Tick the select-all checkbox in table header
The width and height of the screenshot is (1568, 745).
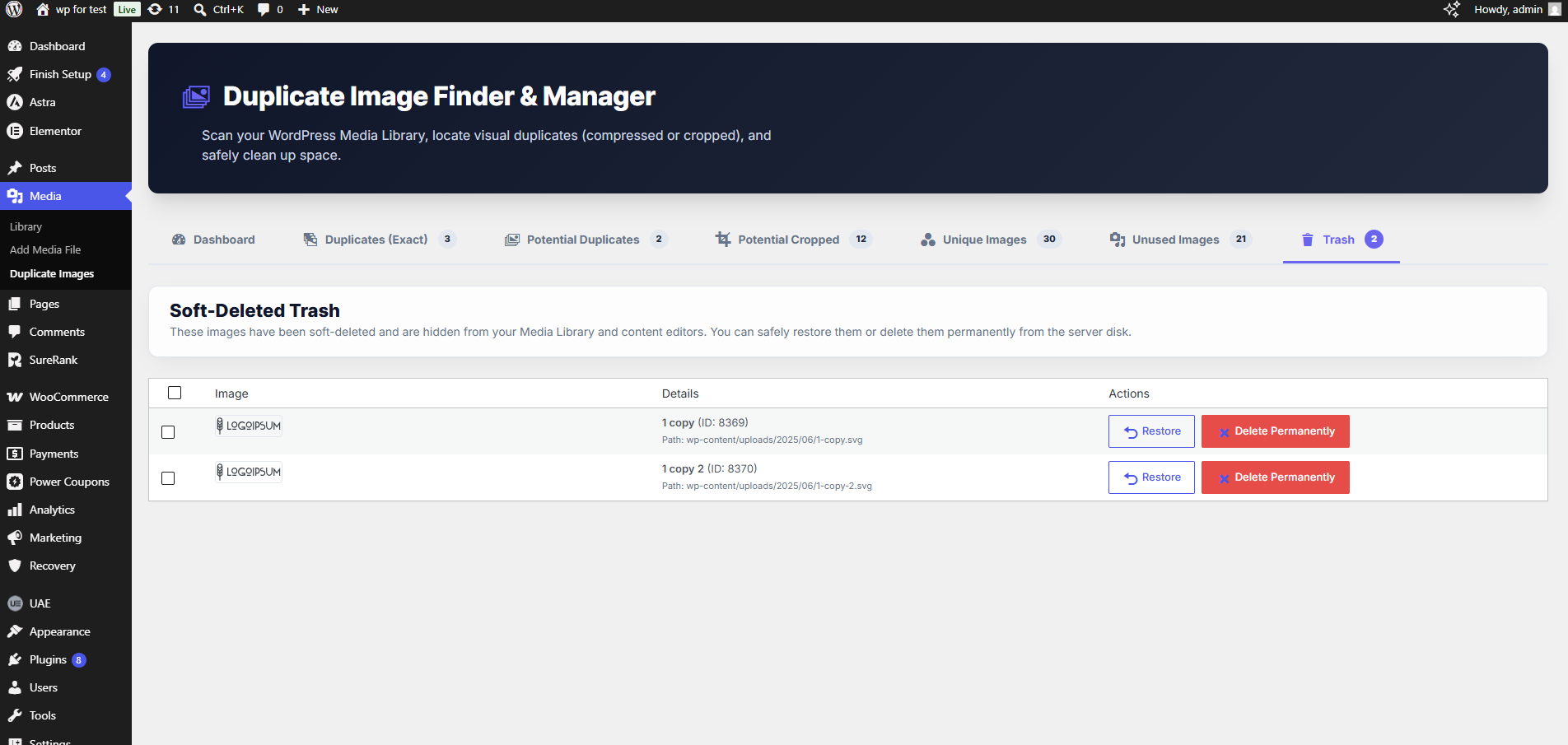coord(175,393)
